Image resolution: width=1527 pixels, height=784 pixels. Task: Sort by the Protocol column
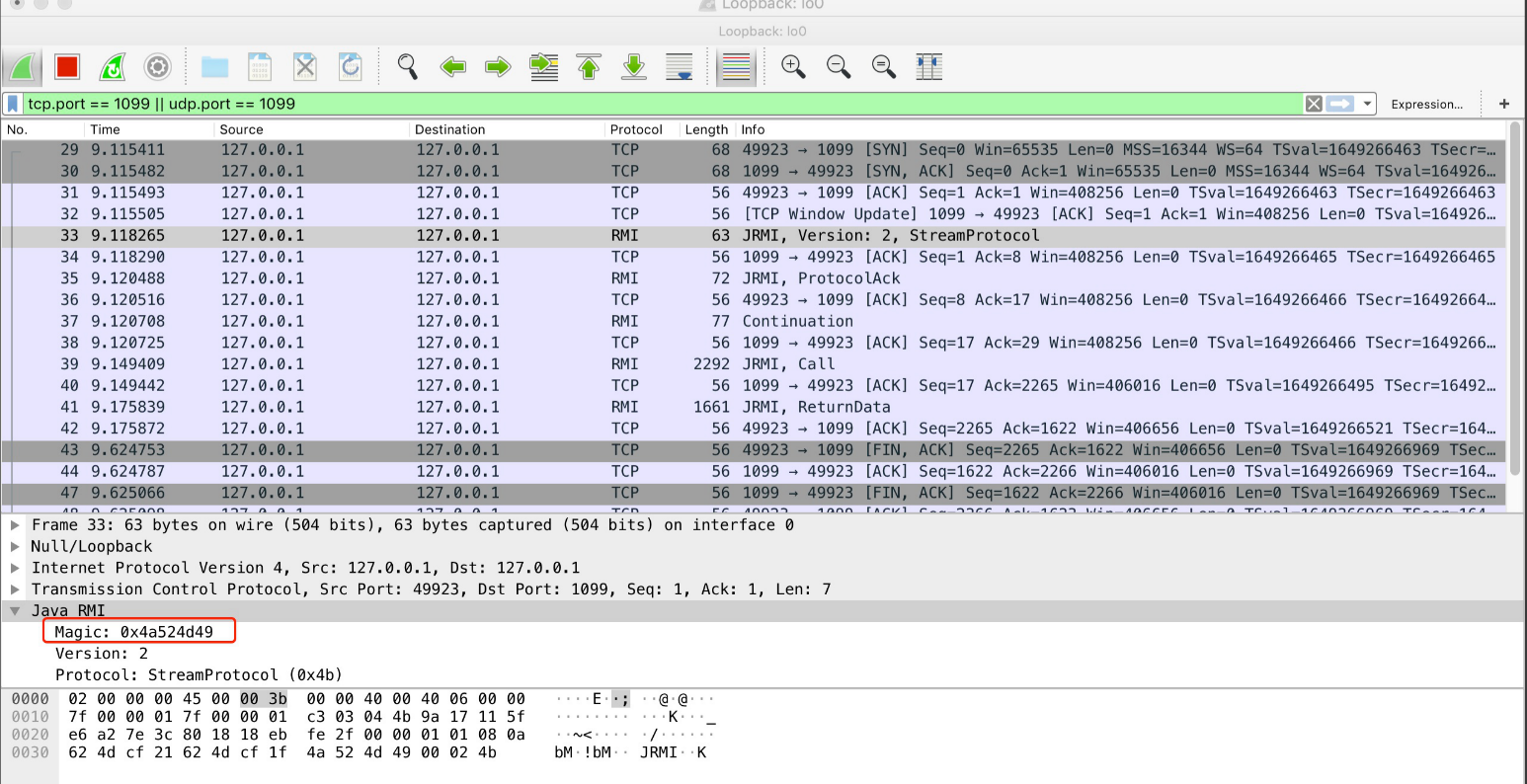point(642,129)
